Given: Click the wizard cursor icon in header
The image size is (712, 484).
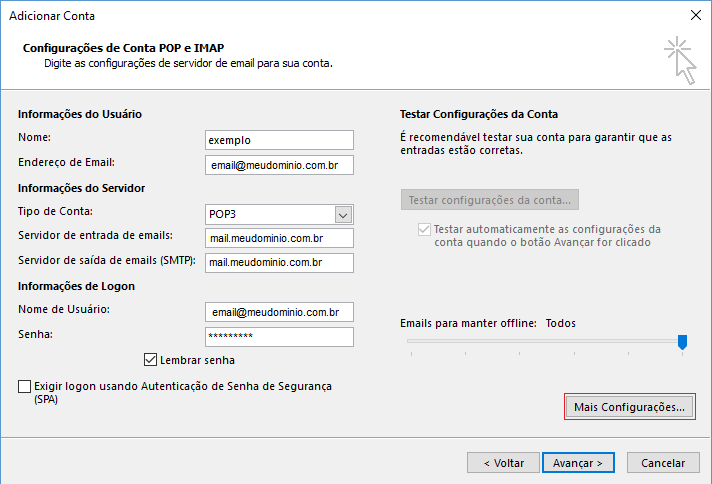Looking at the screenshot, I should coord(679,59).
